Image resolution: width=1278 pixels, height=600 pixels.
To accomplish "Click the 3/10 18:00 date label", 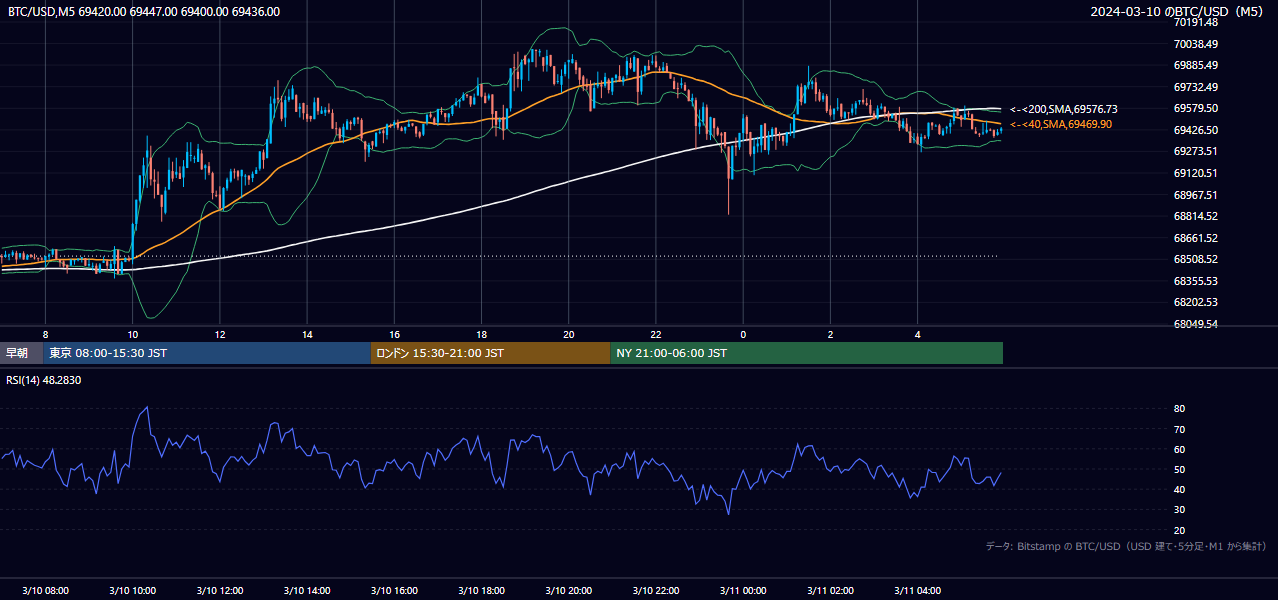I will (x=482, y=591).
